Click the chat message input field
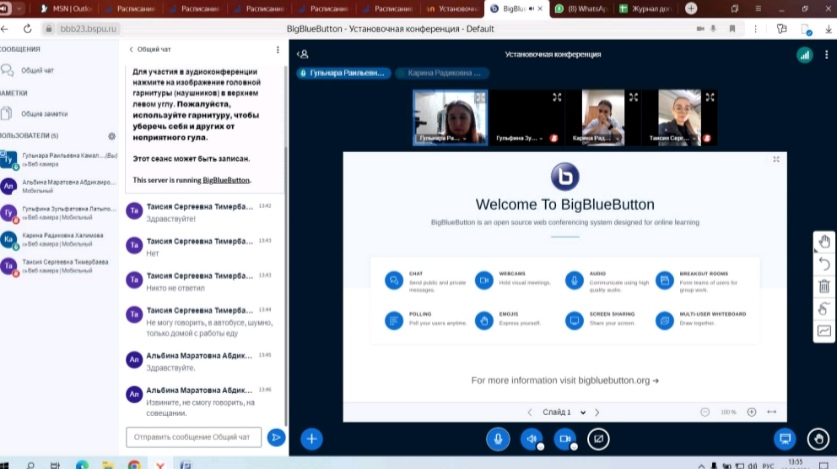 click(193, 437)
